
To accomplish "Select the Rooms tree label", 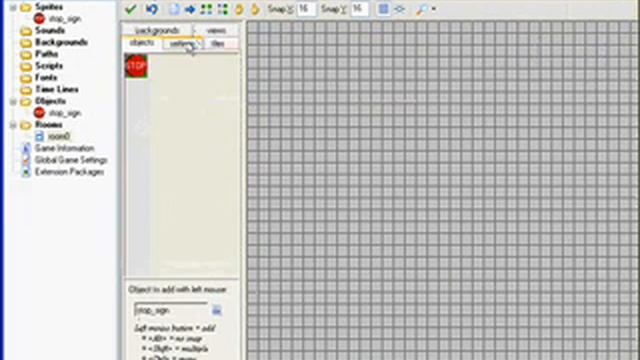I will coord(49,125).
